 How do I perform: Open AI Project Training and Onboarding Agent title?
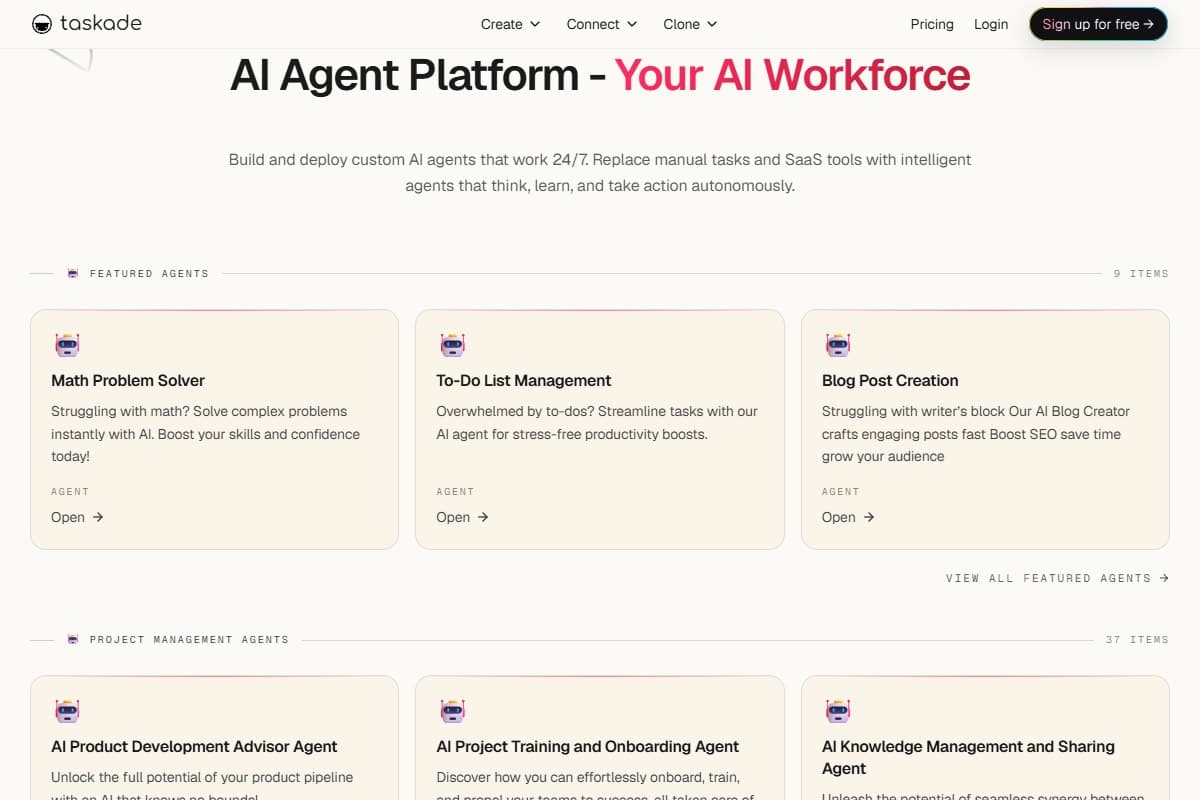pyautogui.click(x=587, y=746)
